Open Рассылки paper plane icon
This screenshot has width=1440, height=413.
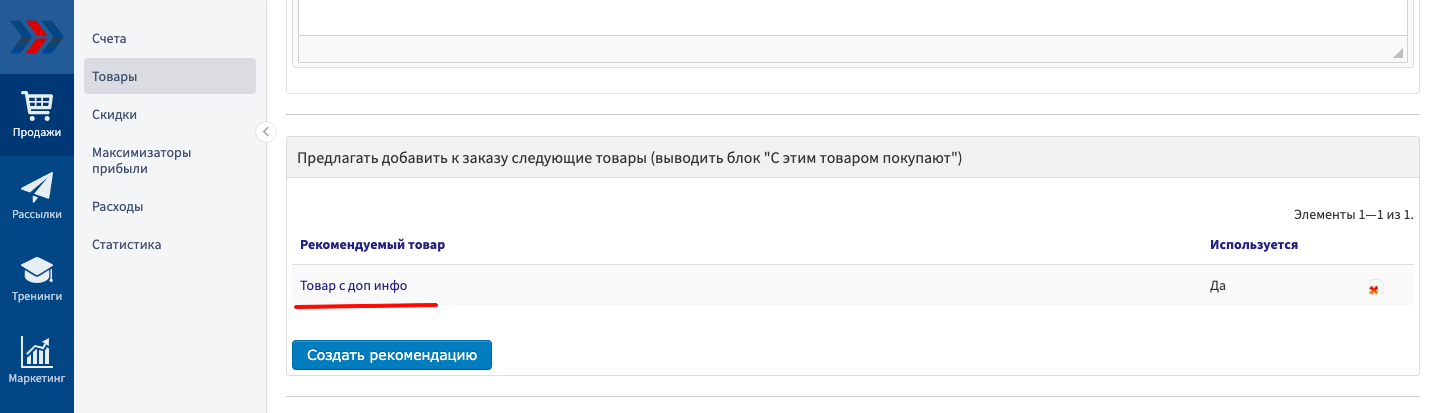(x=37, y=188)
